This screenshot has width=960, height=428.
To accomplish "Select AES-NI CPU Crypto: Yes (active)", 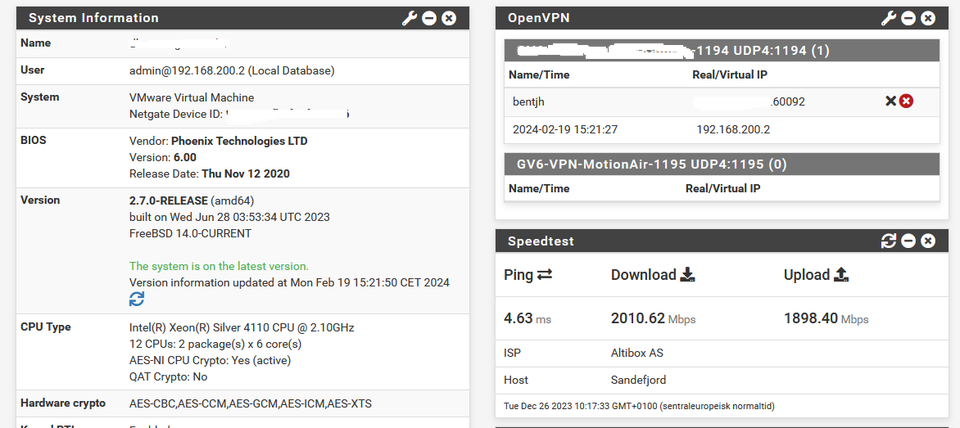I will (x=210, y=360).
